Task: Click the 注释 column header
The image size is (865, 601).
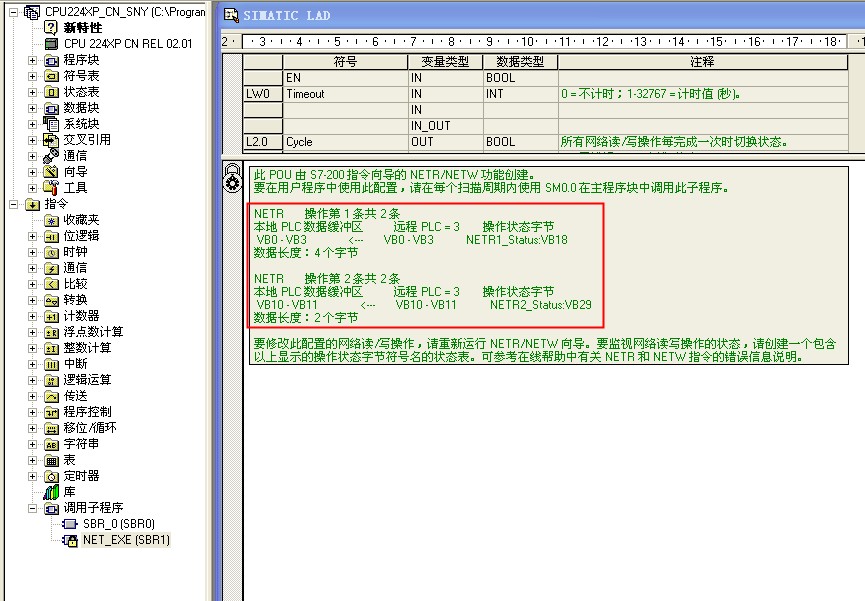Action: pyautogui.click(x=703, y=62)
